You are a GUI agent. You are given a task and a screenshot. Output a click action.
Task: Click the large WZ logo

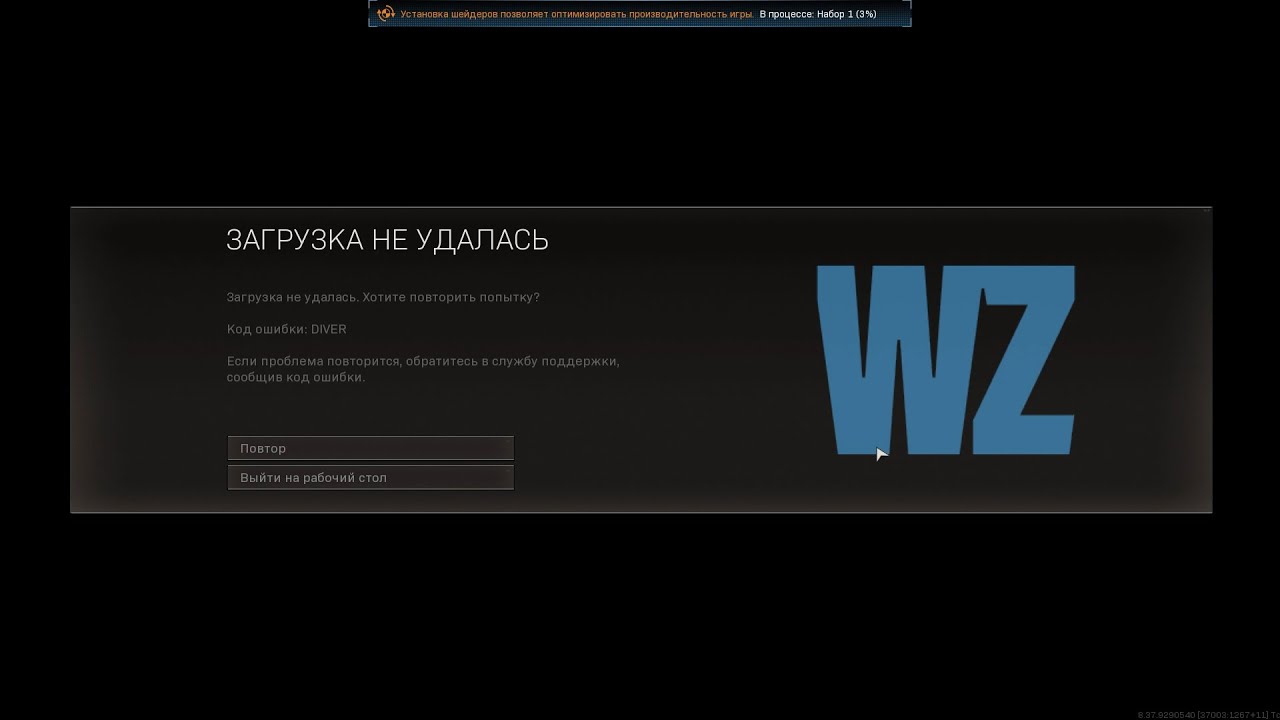click(x=946, y=360)
